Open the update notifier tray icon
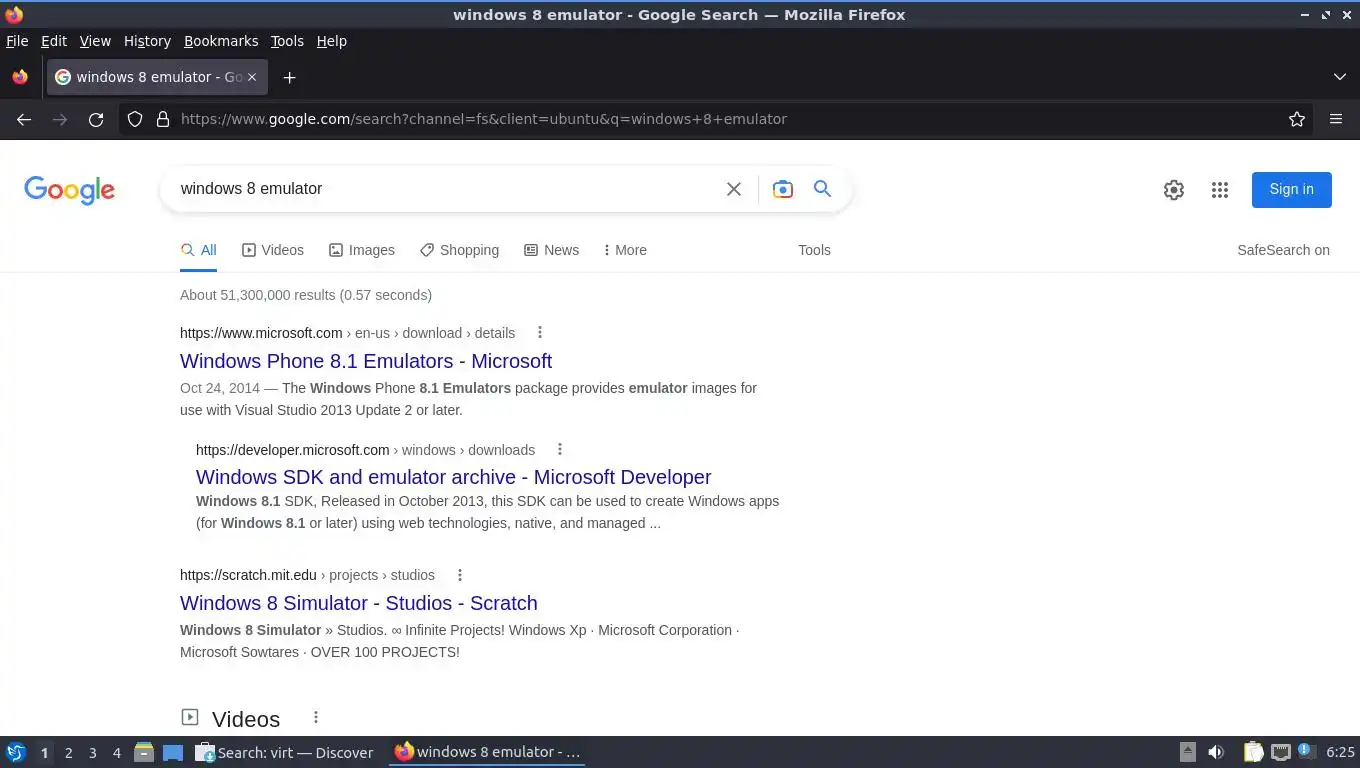 [1306, 751]
